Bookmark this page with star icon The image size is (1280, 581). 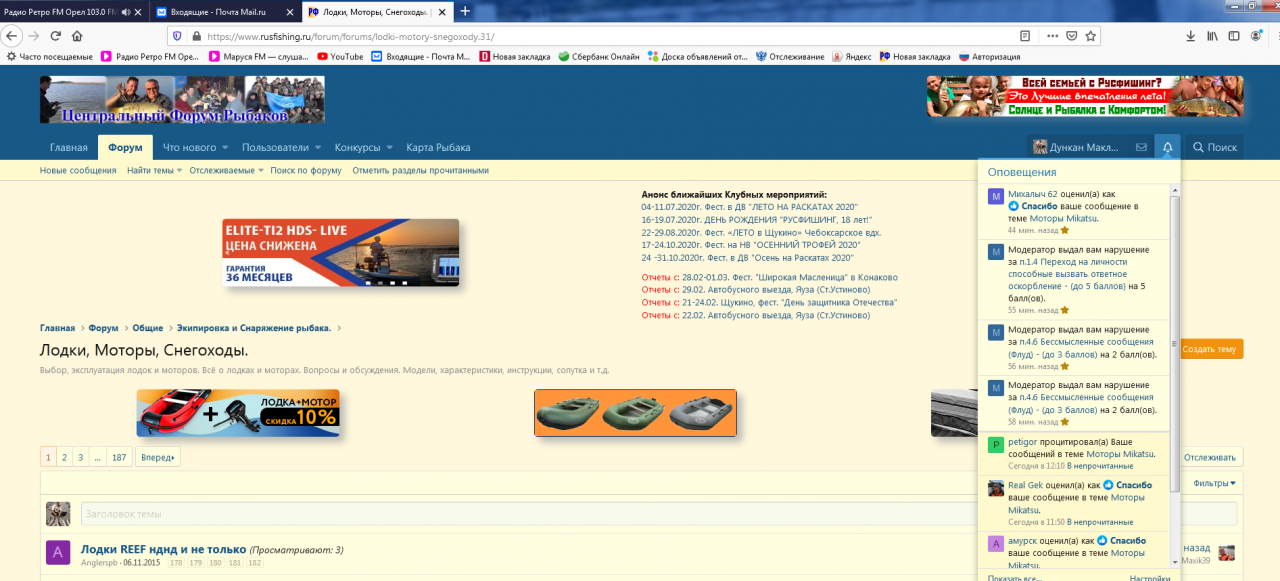click(x=1090, y=36)
